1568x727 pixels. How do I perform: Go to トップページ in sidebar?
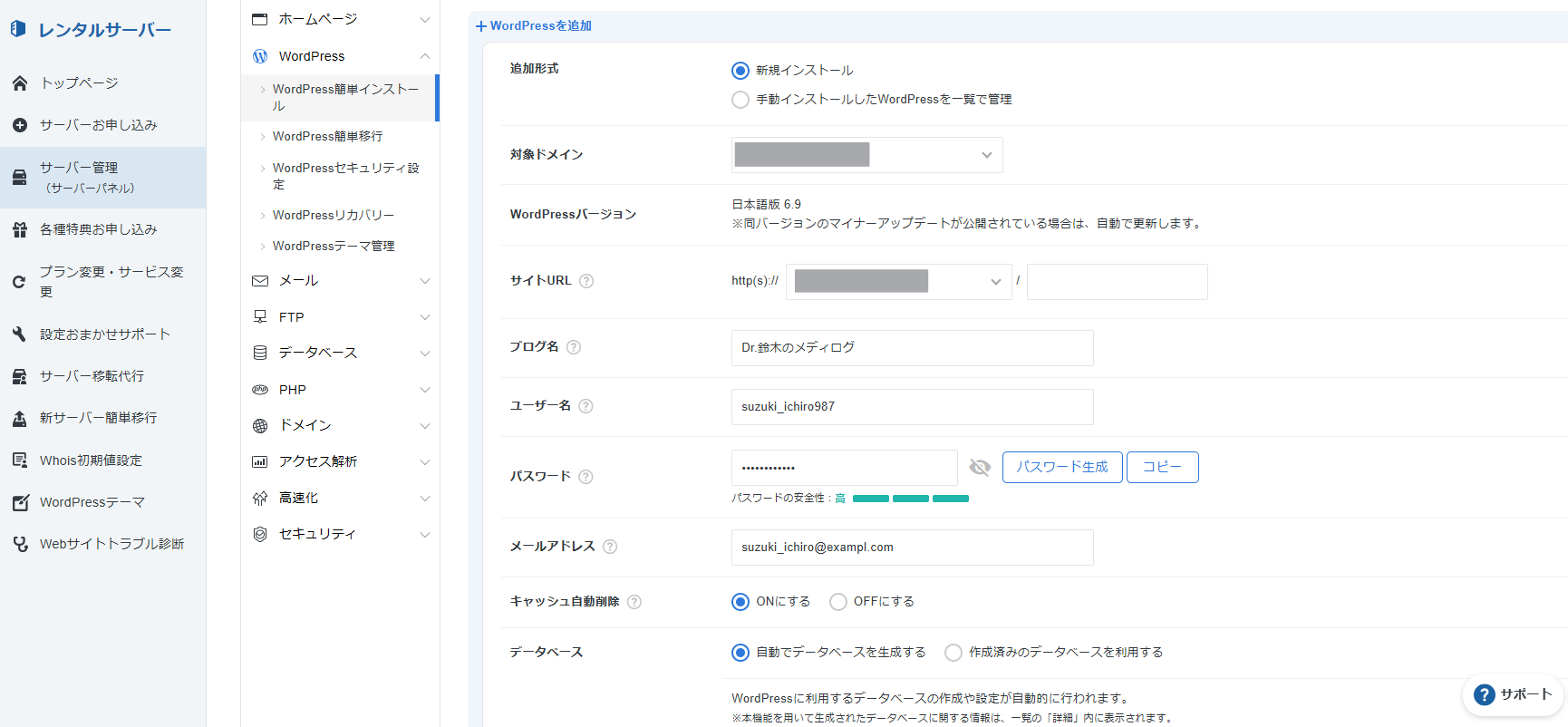click(x=79, y=83)
